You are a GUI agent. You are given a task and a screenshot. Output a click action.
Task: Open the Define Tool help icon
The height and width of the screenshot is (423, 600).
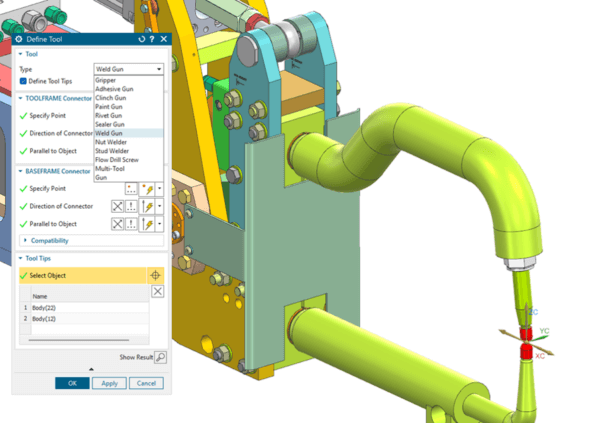point(152,39)
